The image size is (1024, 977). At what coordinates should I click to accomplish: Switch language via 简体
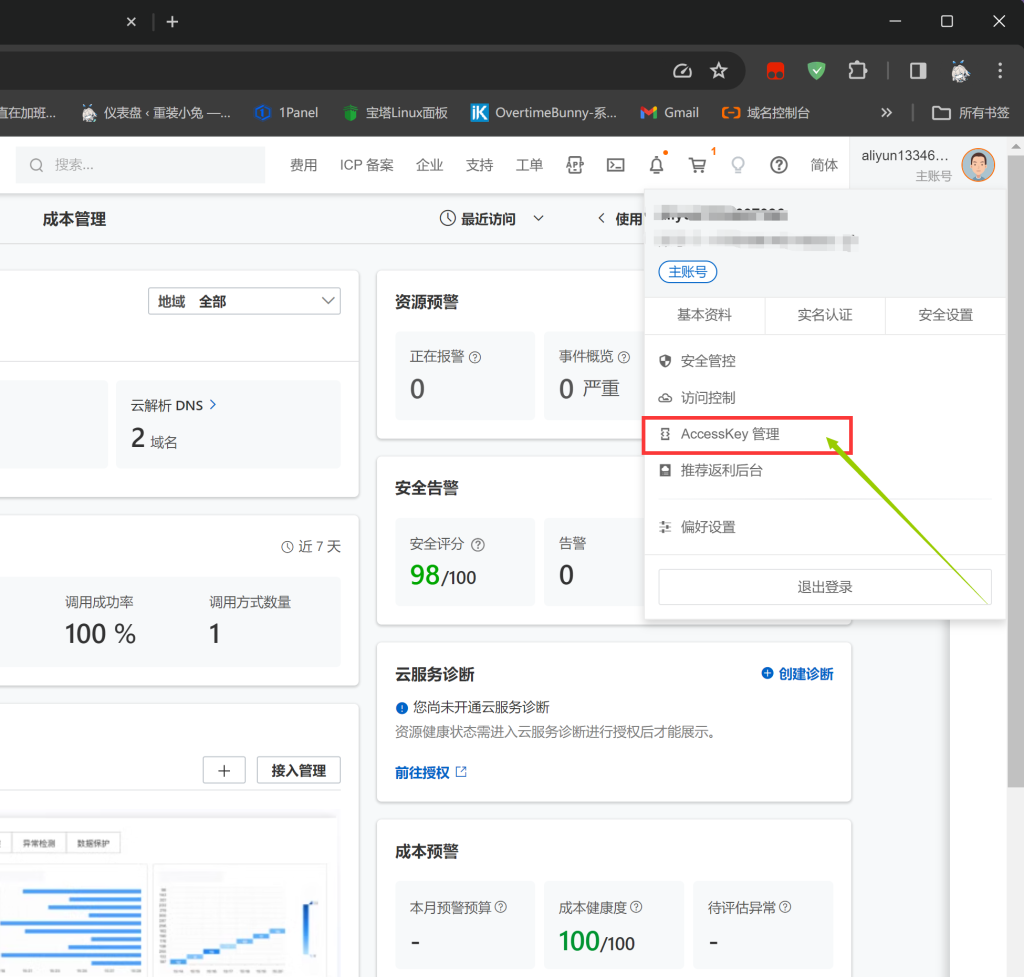tap(824, 165)
